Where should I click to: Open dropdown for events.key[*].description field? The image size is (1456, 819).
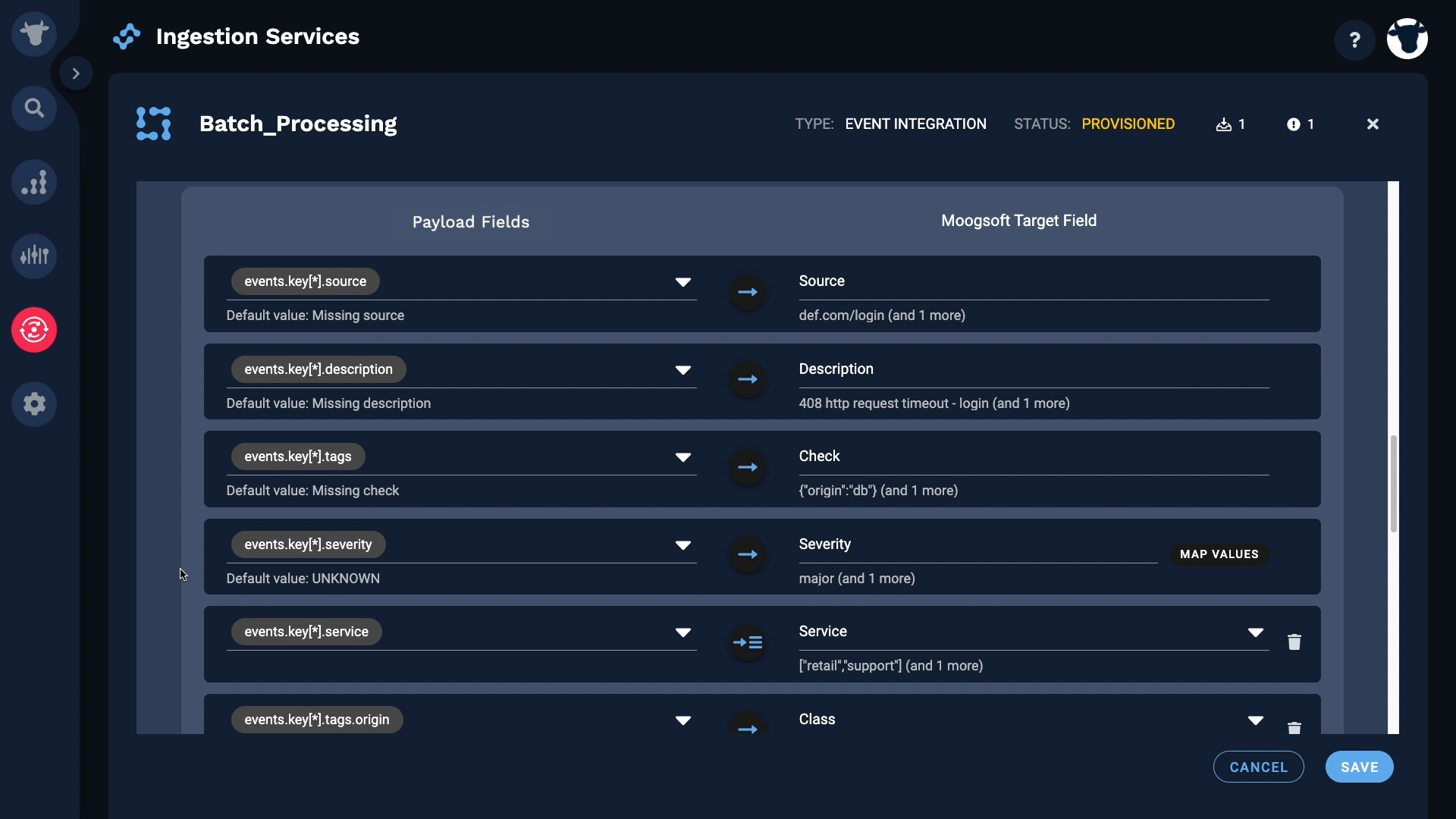pyautogui.click(x=683, y=370)
